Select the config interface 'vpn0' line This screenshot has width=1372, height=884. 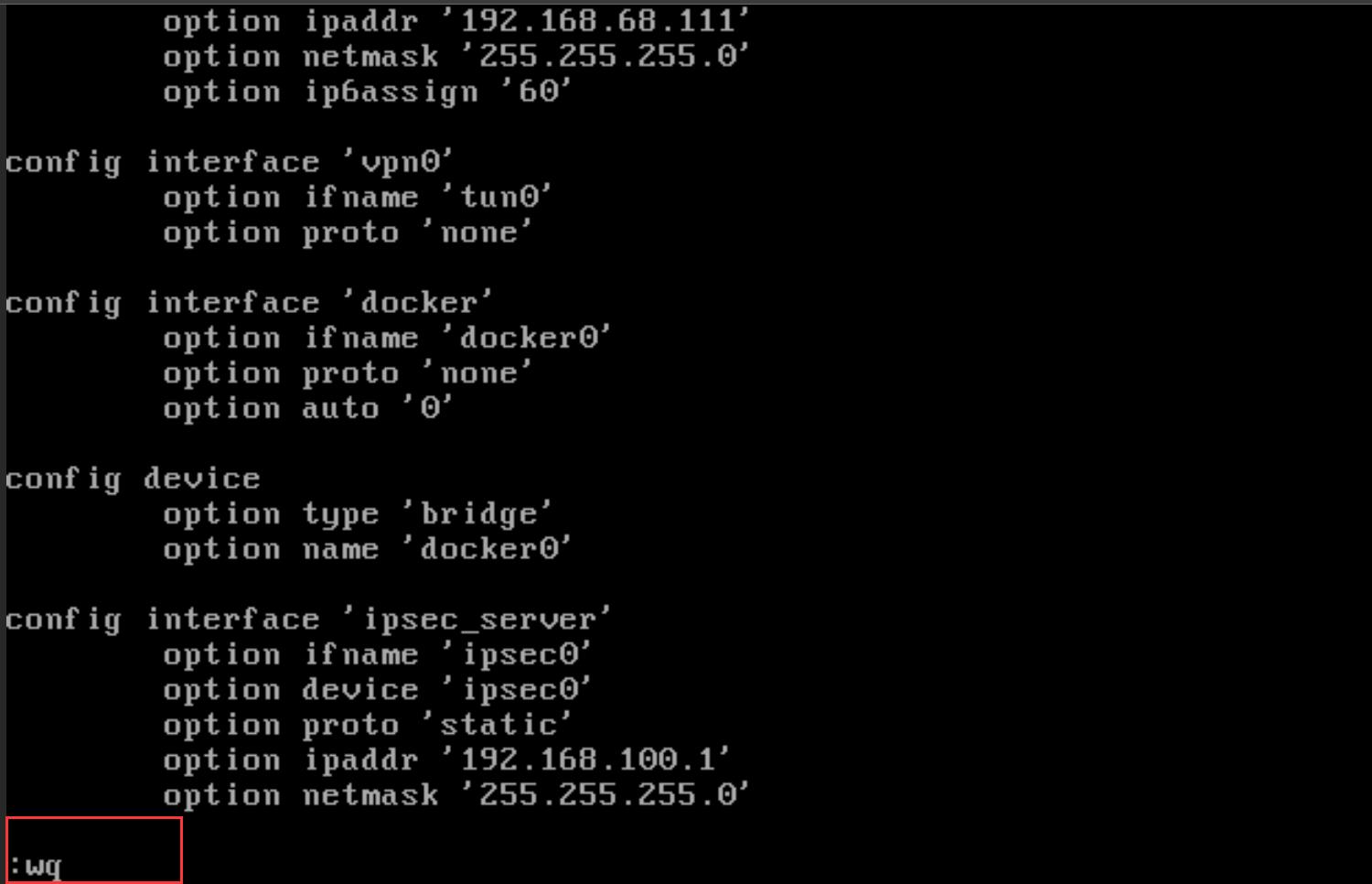[229, 162]
